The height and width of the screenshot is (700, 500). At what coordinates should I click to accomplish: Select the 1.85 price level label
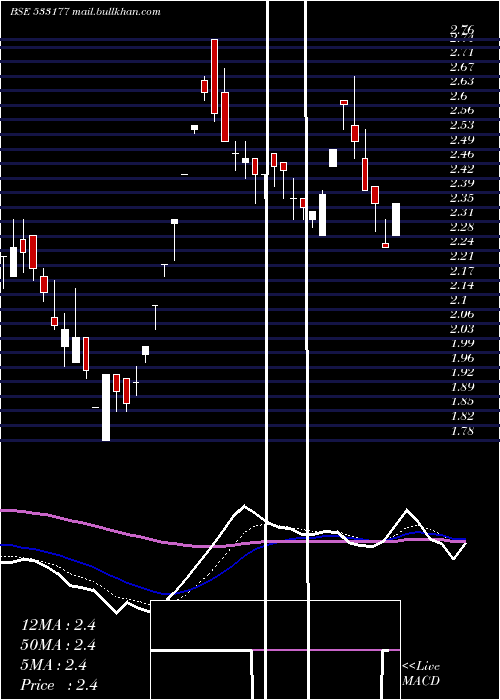(x=462, y=402)
